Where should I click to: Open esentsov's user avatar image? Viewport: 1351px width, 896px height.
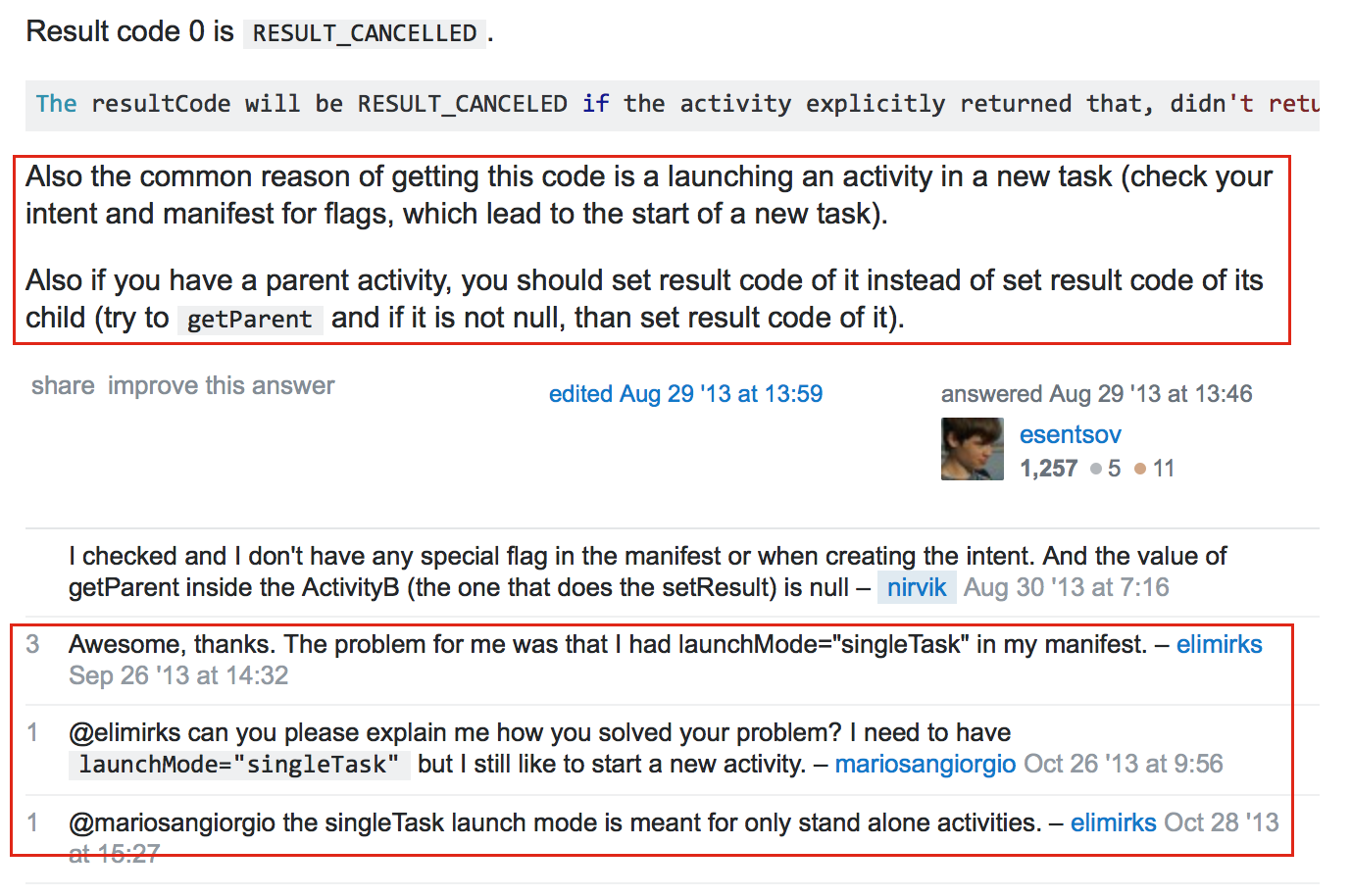pos(972,449)
